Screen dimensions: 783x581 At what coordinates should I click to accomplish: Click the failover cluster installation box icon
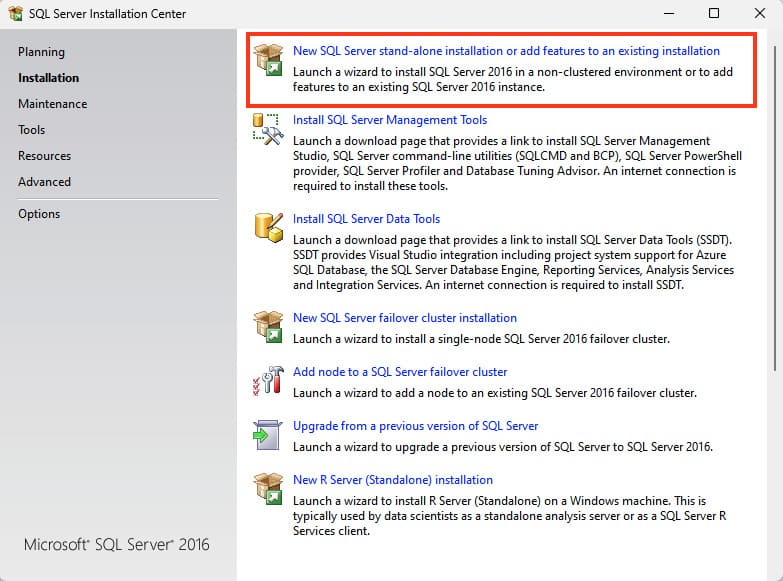click(x=269, y=326)
